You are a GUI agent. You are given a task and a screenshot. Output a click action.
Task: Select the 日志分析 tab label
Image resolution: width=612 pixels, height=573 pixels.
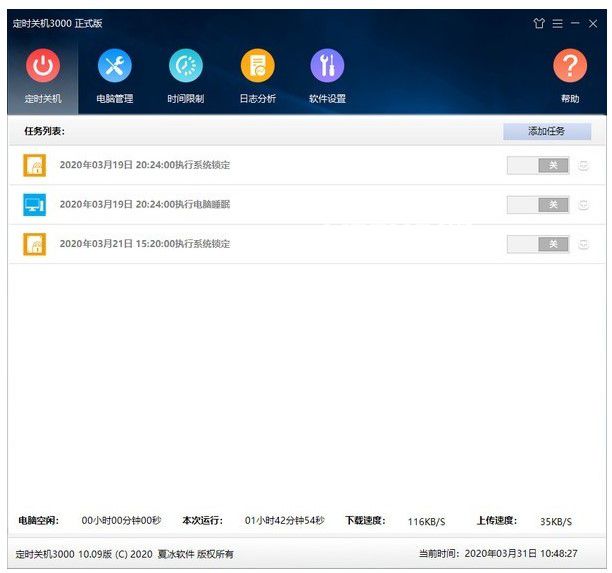click(x=258, y=98)
